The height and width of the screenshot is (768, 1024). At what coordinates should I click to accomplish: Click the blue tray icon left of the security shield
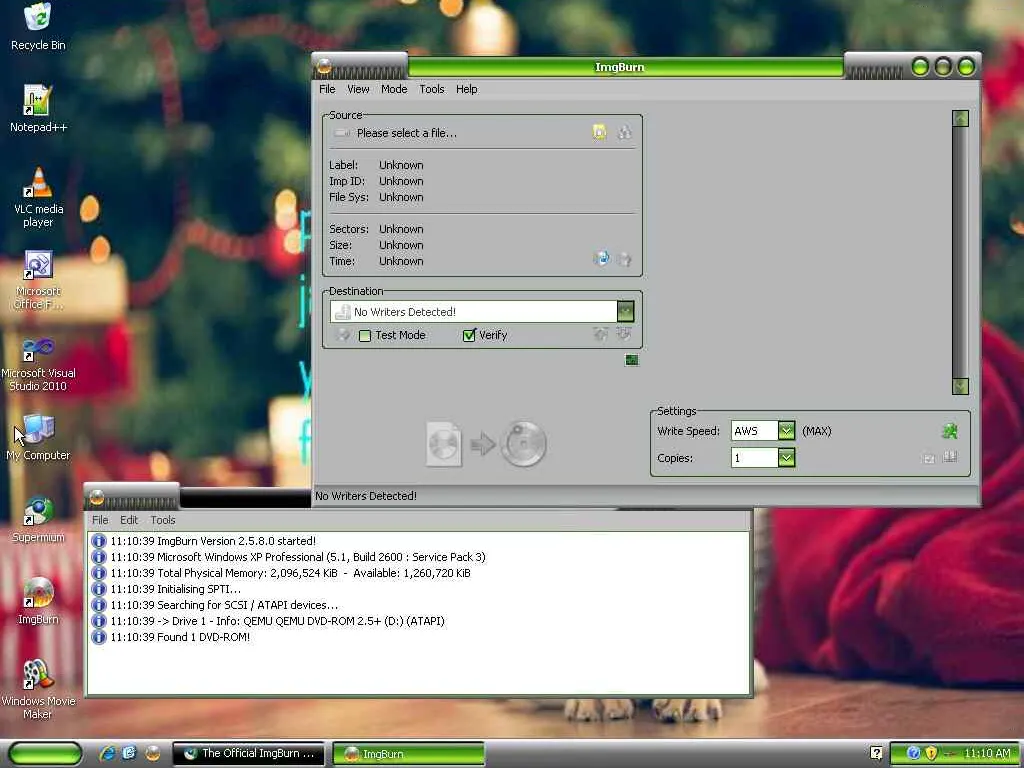click(x=914, y=753)
